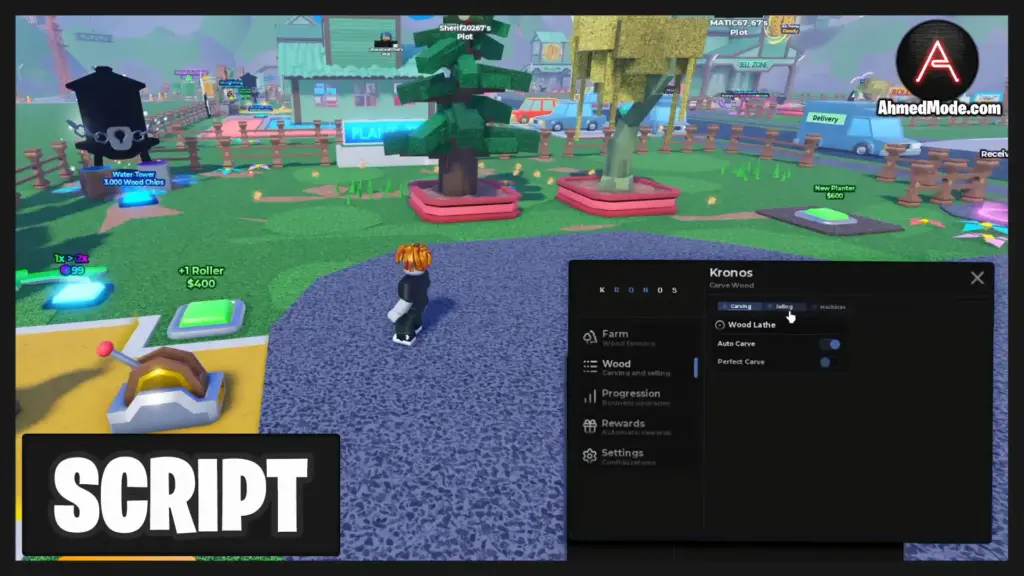
Task: Switch to the Machines tab
Action: click(x=828, y=307)
